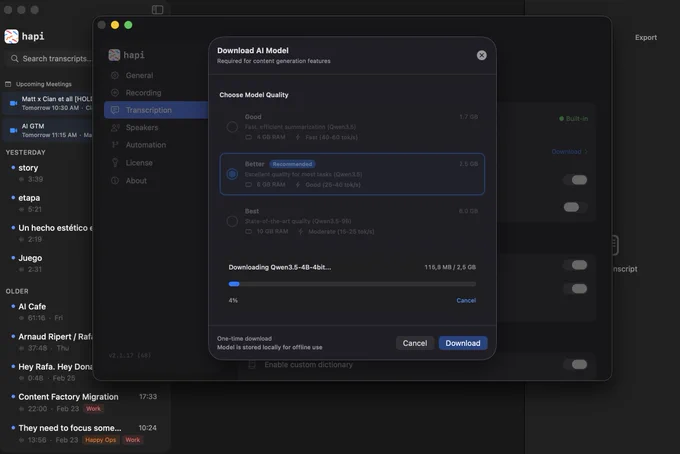
Task: Click the AI GTM upcoming meeting
Action: tap(48, 130)
